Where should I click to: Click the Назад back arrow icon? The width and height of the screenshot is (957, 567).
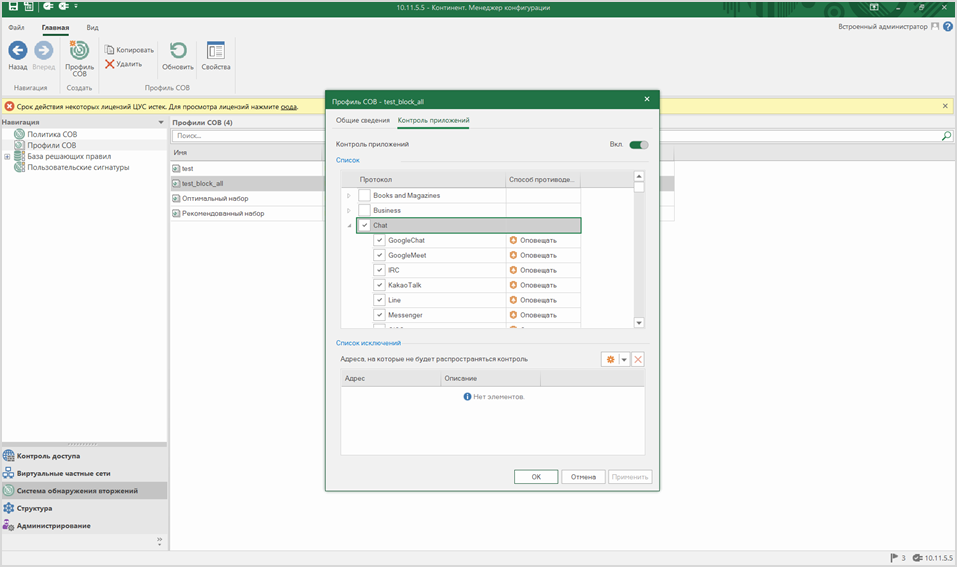tap(18, 51)
